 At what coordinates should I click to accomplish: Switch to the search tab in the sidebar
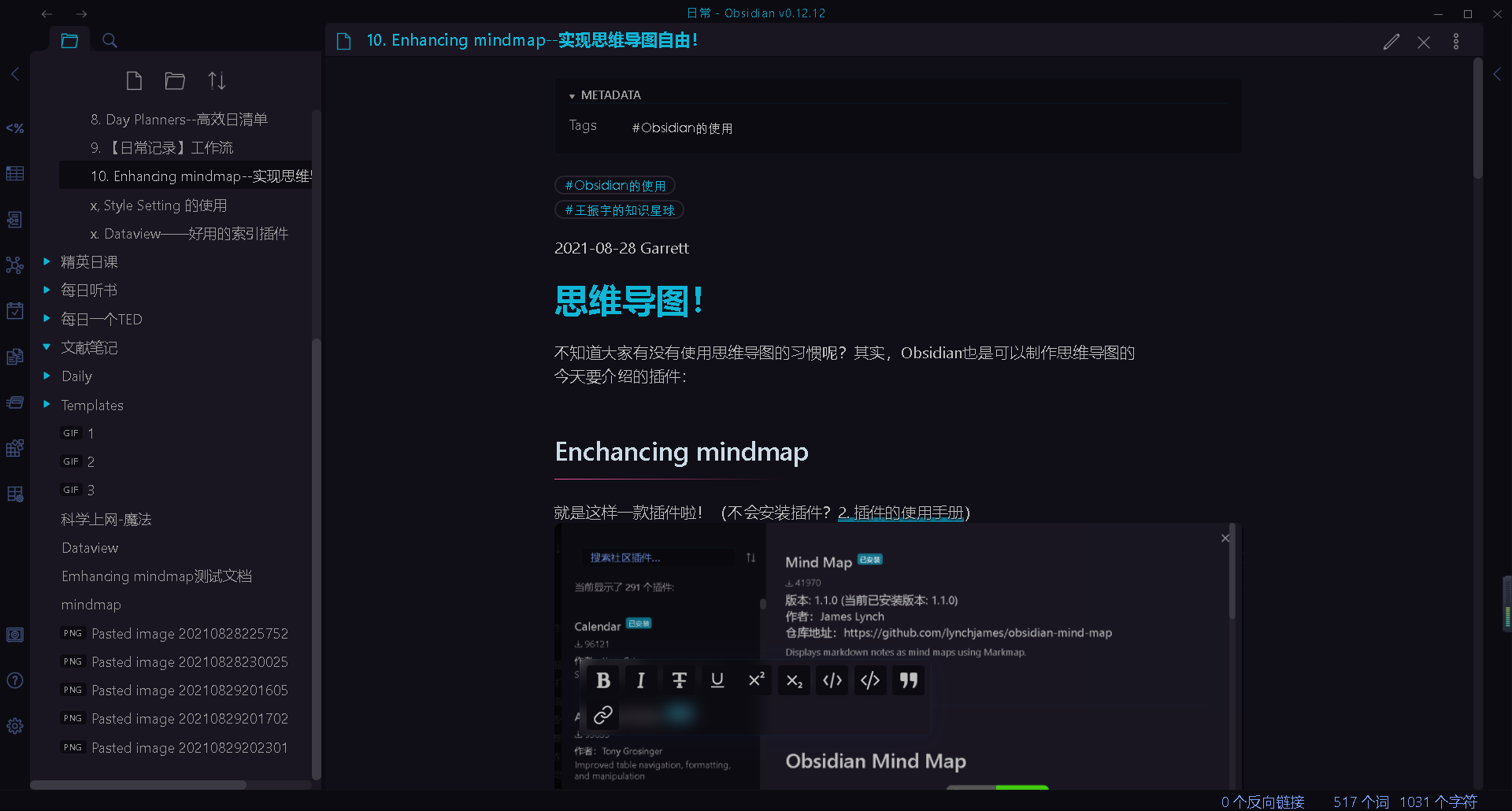click(x=109, y=40)
